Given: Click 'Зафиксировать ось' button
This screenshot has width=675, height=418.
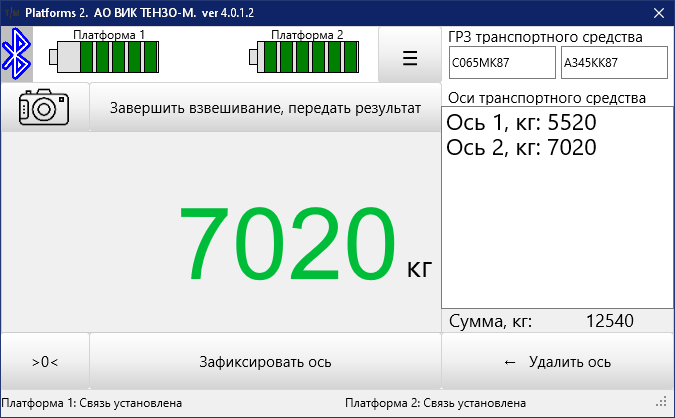Looking at the screenshot, I should [265, 362].
